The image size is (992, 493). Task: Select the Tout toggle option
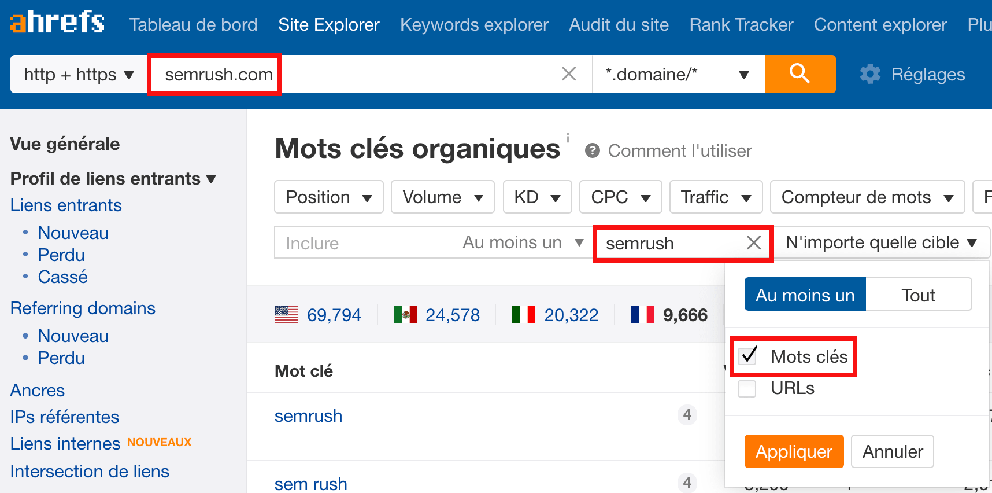click(918, 295)
